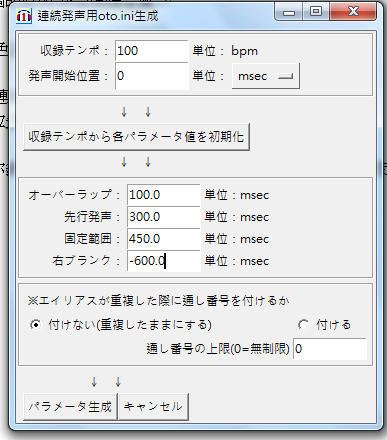Click the dropdown indicator beside msec
The image size is (387, 440).
click(286, 76)
